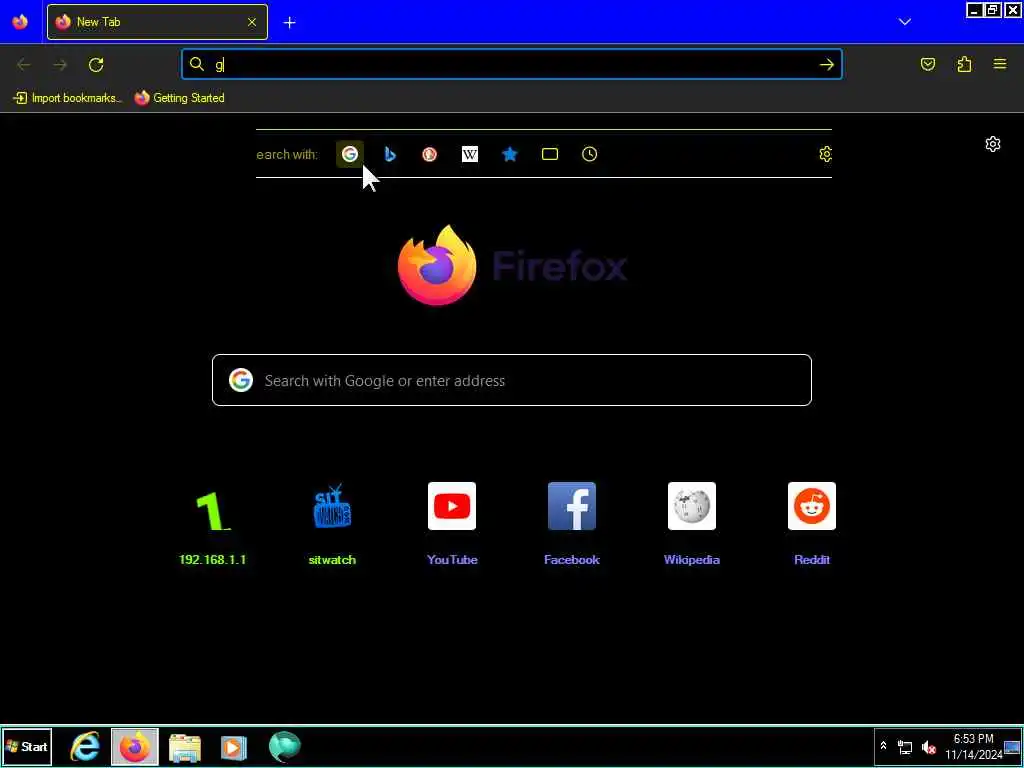Close the New Tab tab
1024x768 pixels.
click(x=251, y=22)
